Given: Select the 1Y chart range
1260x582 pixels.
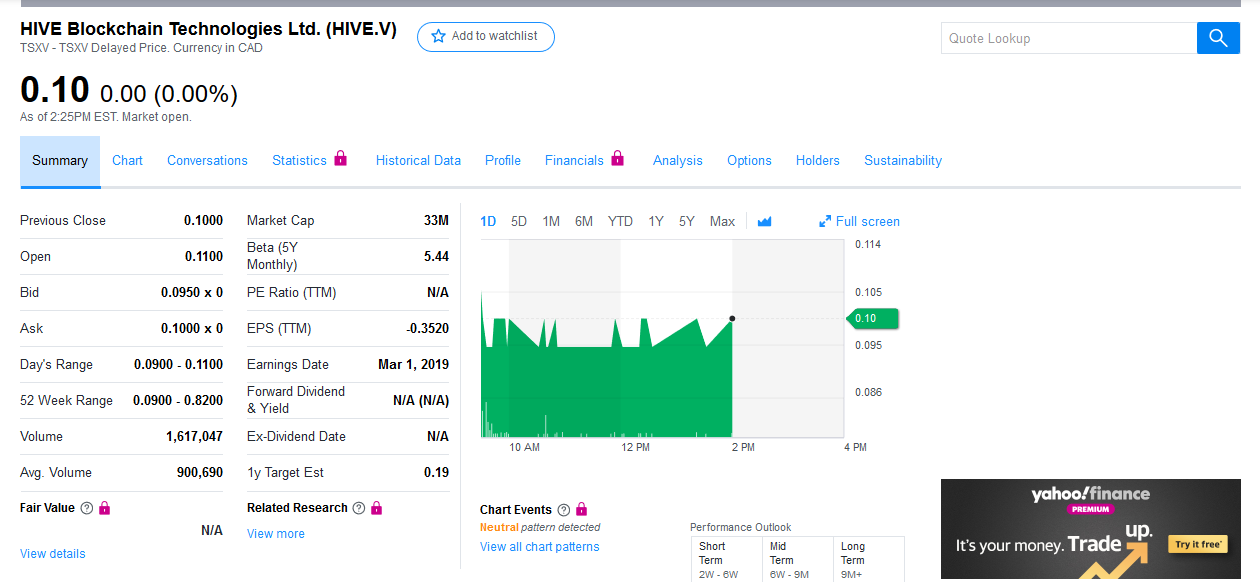Looking at the screenshot, I should coord(656,221).
